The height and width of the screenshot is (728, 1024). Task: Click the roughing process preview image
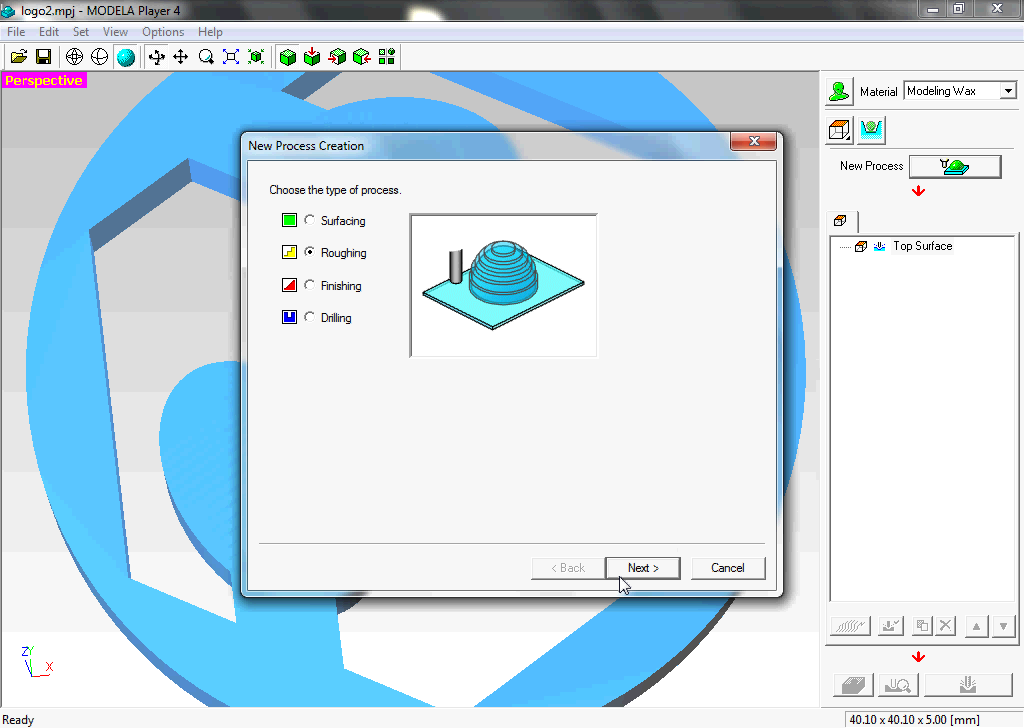(504, 285)
